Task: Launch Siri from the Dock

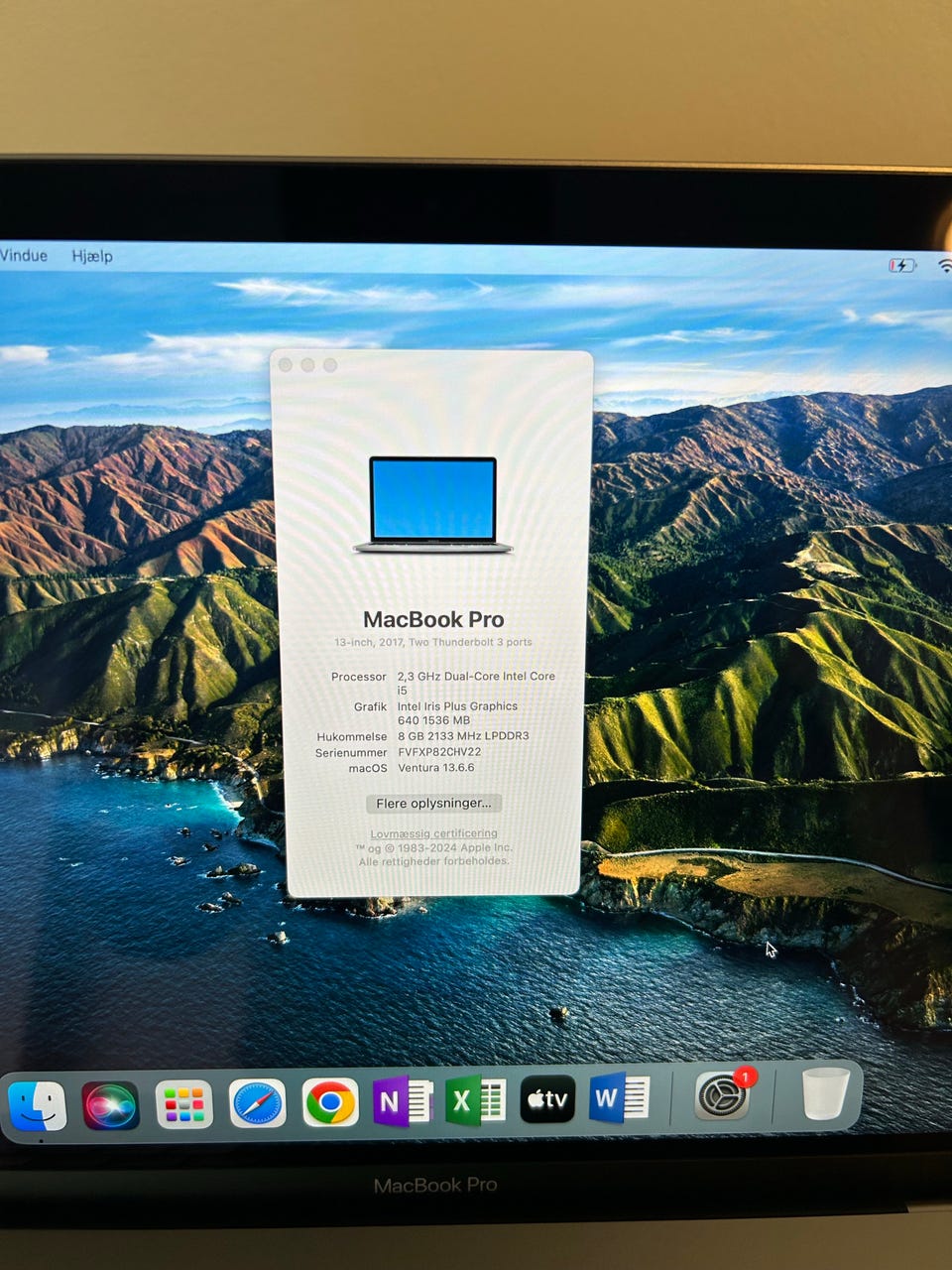Action: click(x=110, y=1104)
